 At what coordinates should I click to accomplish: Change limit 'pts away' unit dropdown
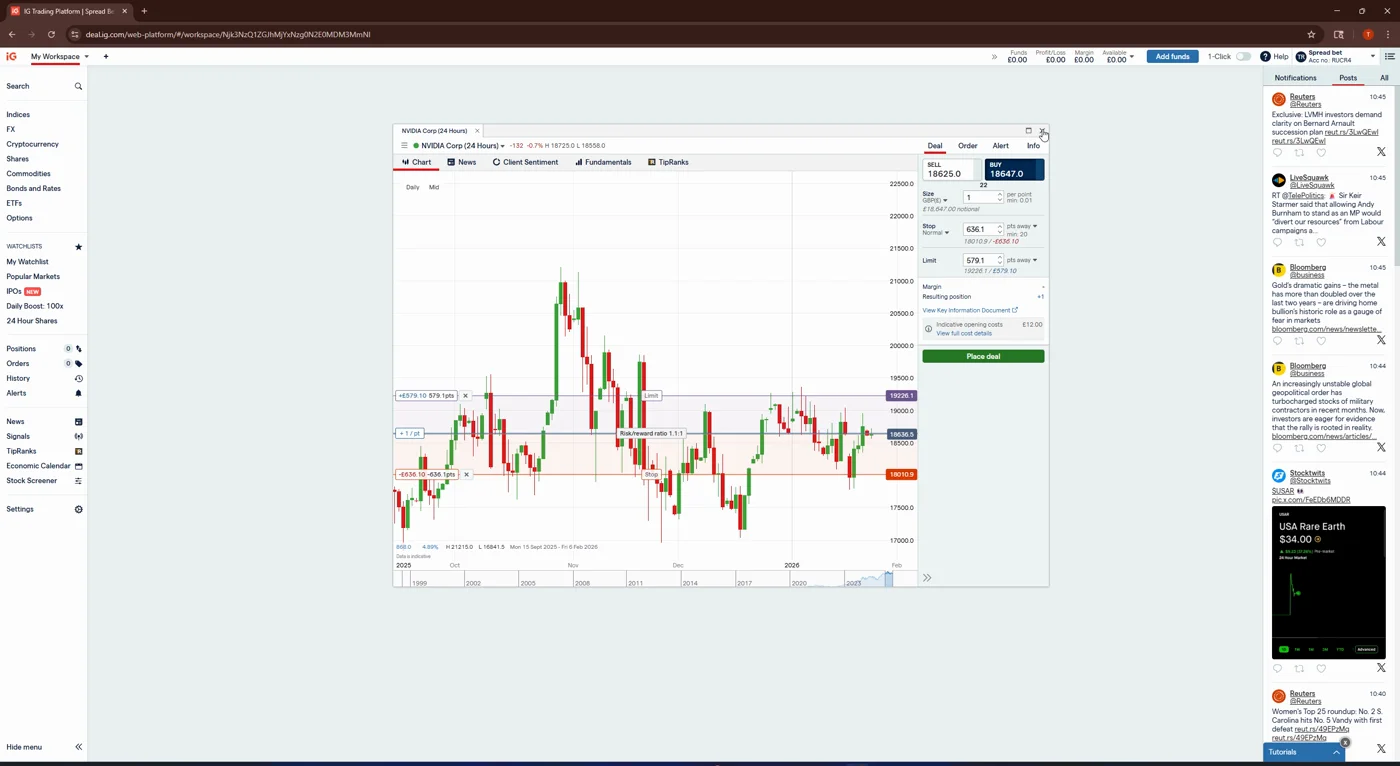(x=1022, y=260)
